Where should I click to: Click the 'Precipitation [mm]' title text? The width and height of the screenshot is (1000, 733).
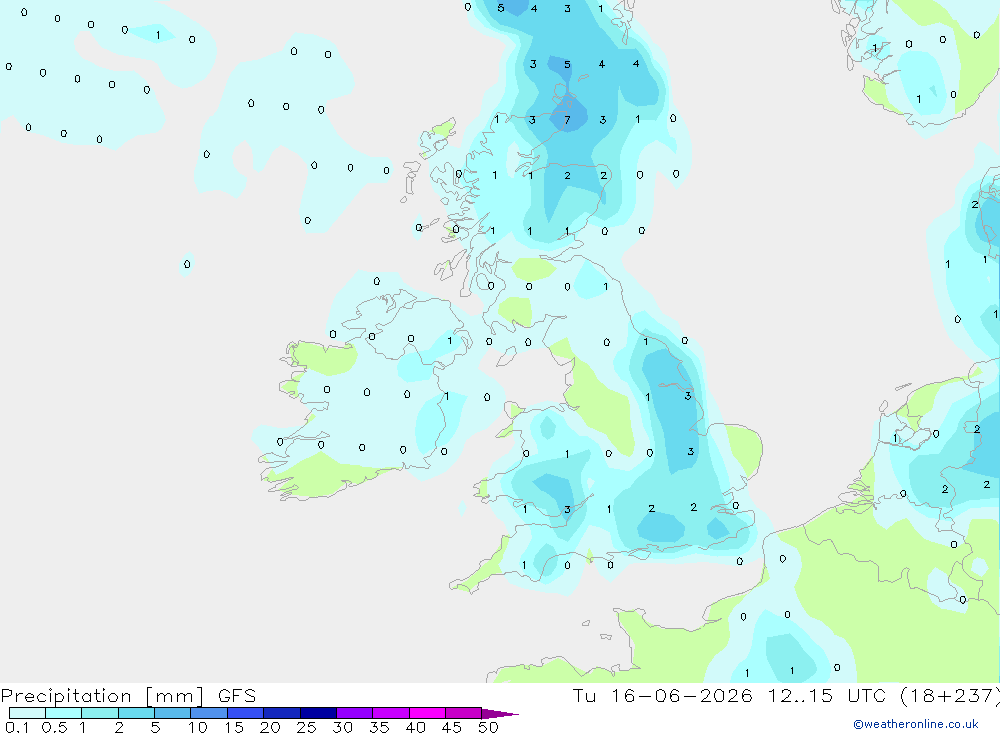(102, 696)
